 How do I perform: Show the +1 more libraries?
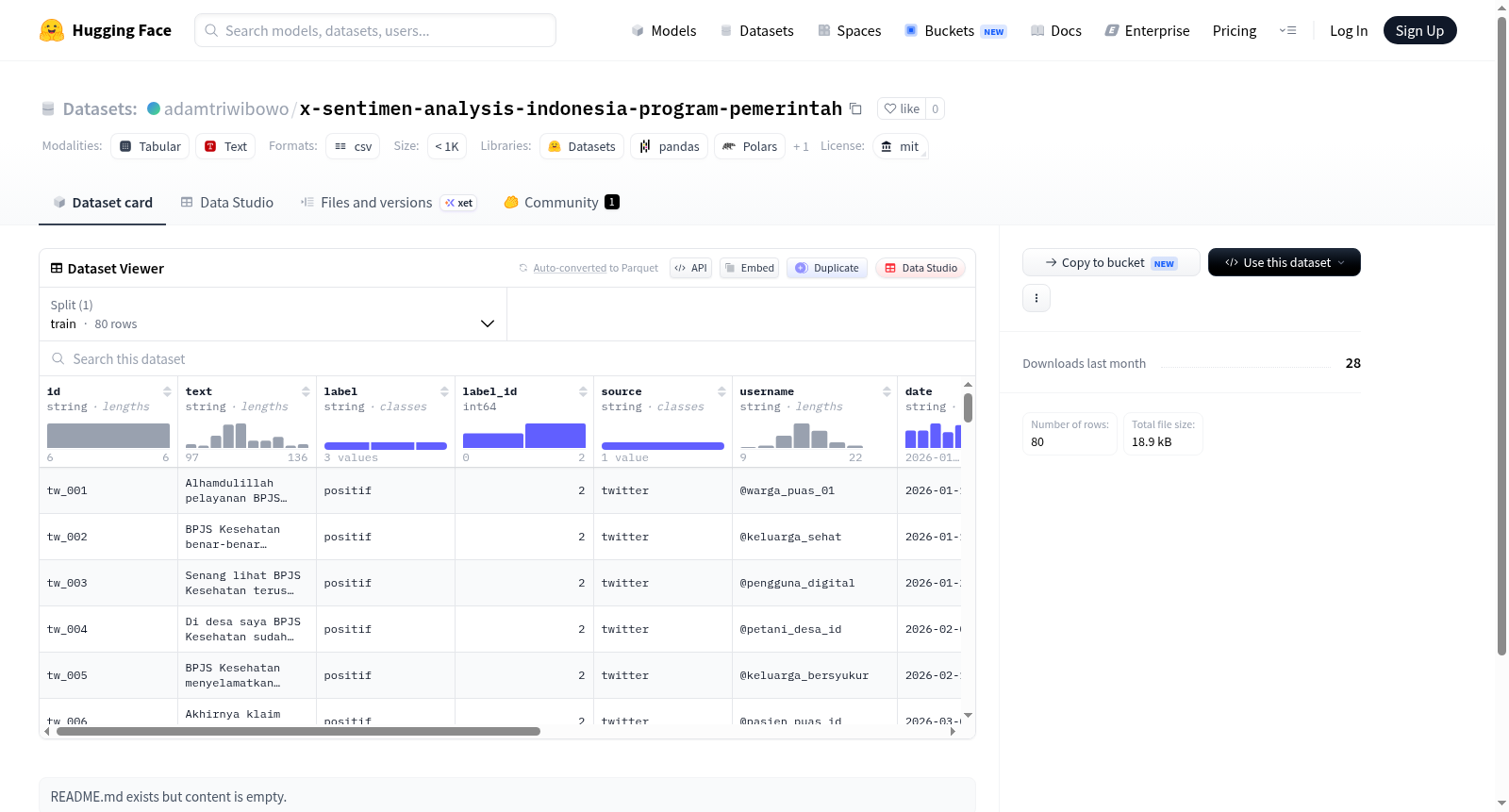[801, 146]
